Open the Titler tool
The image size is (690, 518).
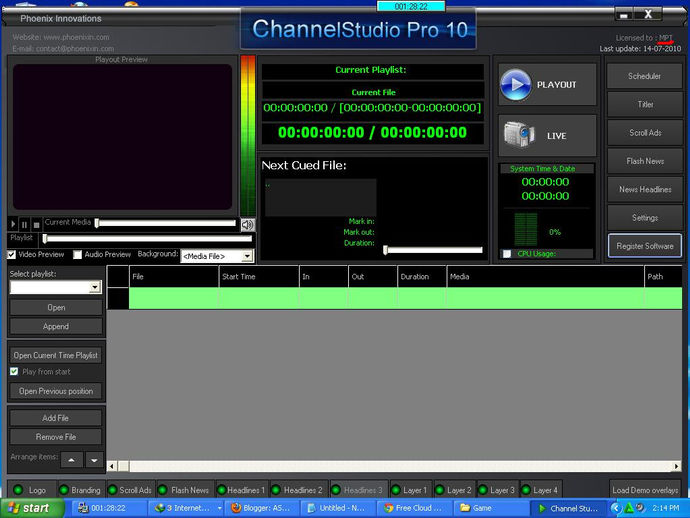(644, 104)
